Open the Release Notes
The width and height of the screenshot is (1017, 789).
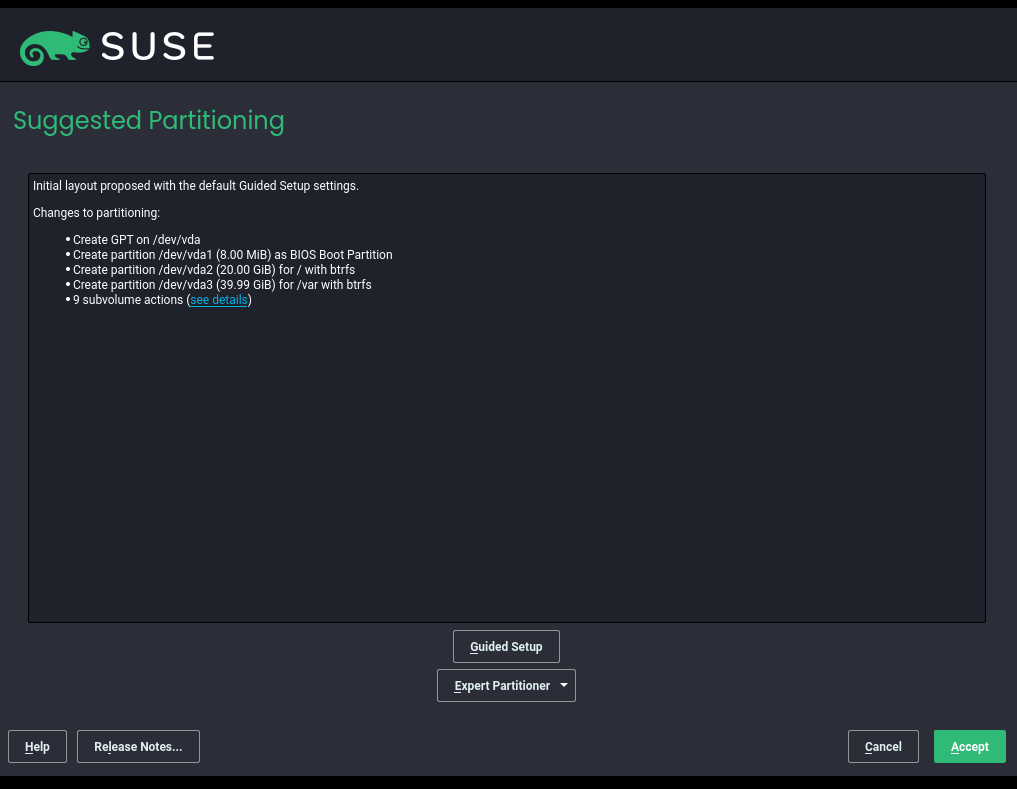click(138, 746)
